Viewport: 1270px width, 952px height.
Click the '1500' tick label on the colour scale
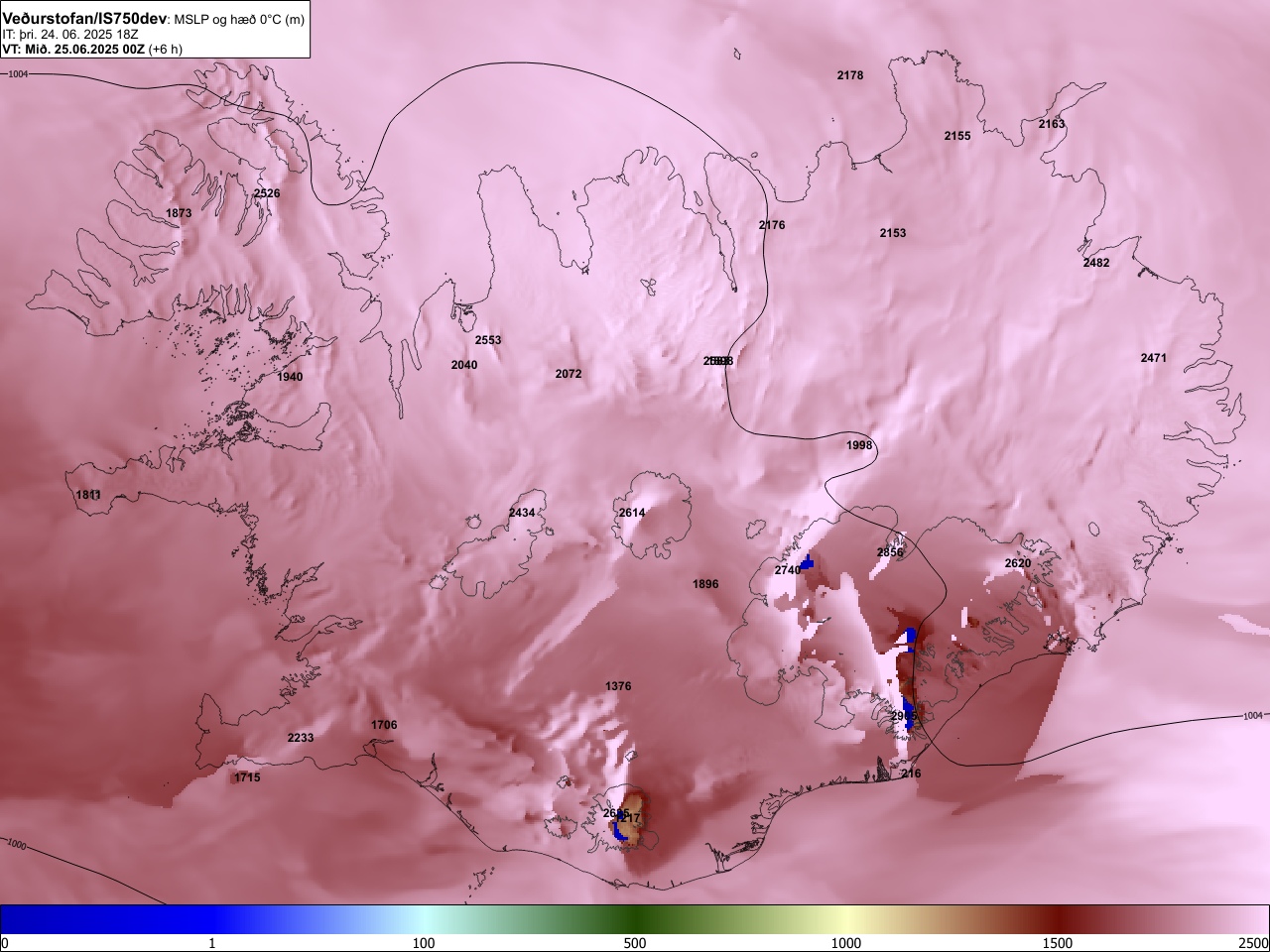click(x=1058, y=942)
